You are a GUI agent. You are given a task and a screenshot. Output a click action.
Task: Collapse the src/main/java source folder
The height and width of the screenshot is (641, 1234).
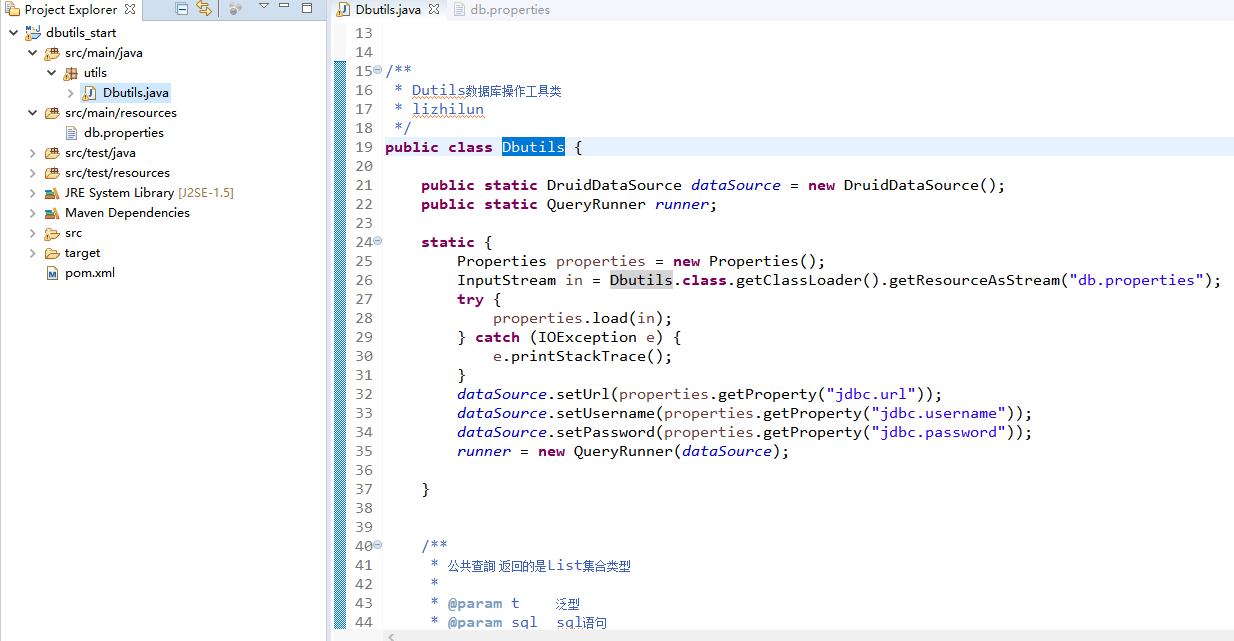[32, 53]
